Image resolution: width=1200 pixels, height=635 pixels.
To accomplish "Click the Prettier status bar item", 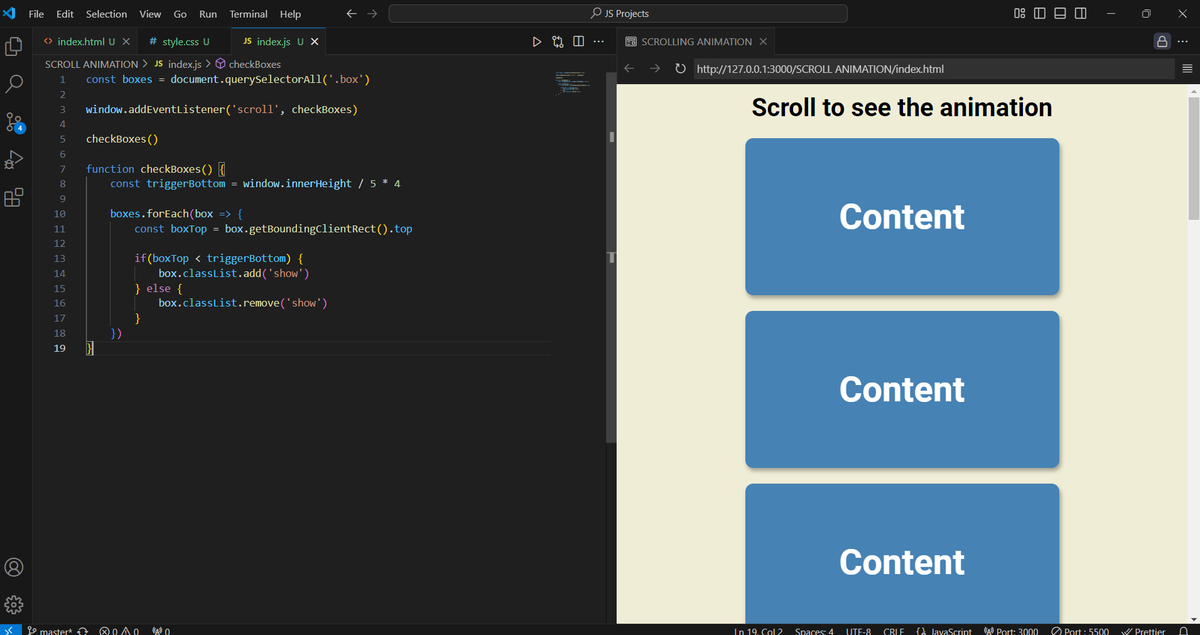I will (1143, 631).
